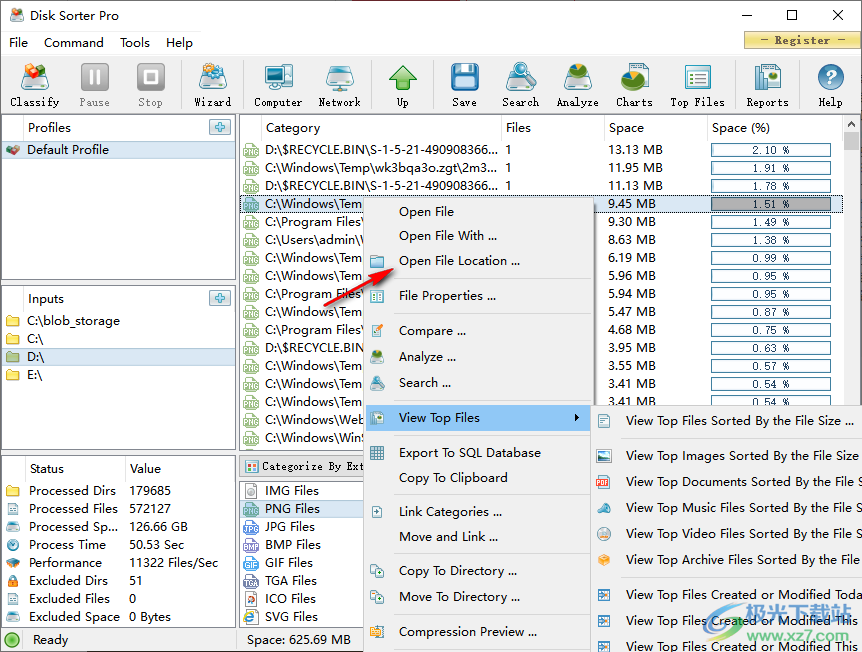Select the D:\ input folder
The height and width of the screenshot is (652, 862).
(x=119, y=357)
